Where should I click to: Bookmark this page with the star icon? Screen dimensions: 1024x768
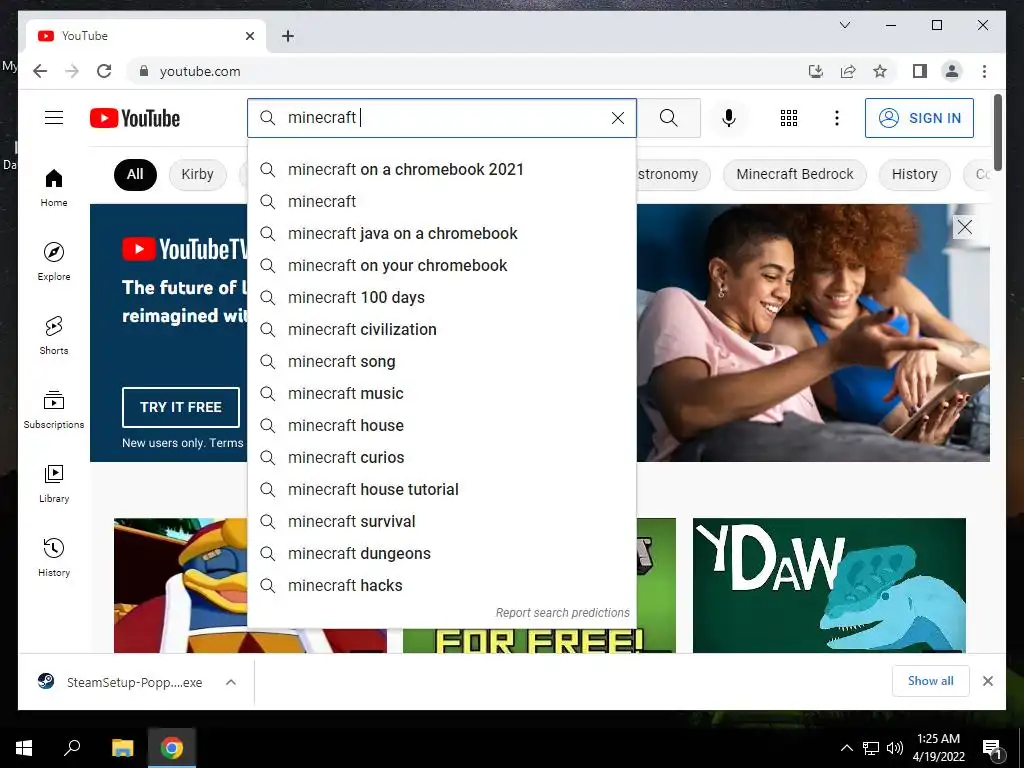[880, 71]
